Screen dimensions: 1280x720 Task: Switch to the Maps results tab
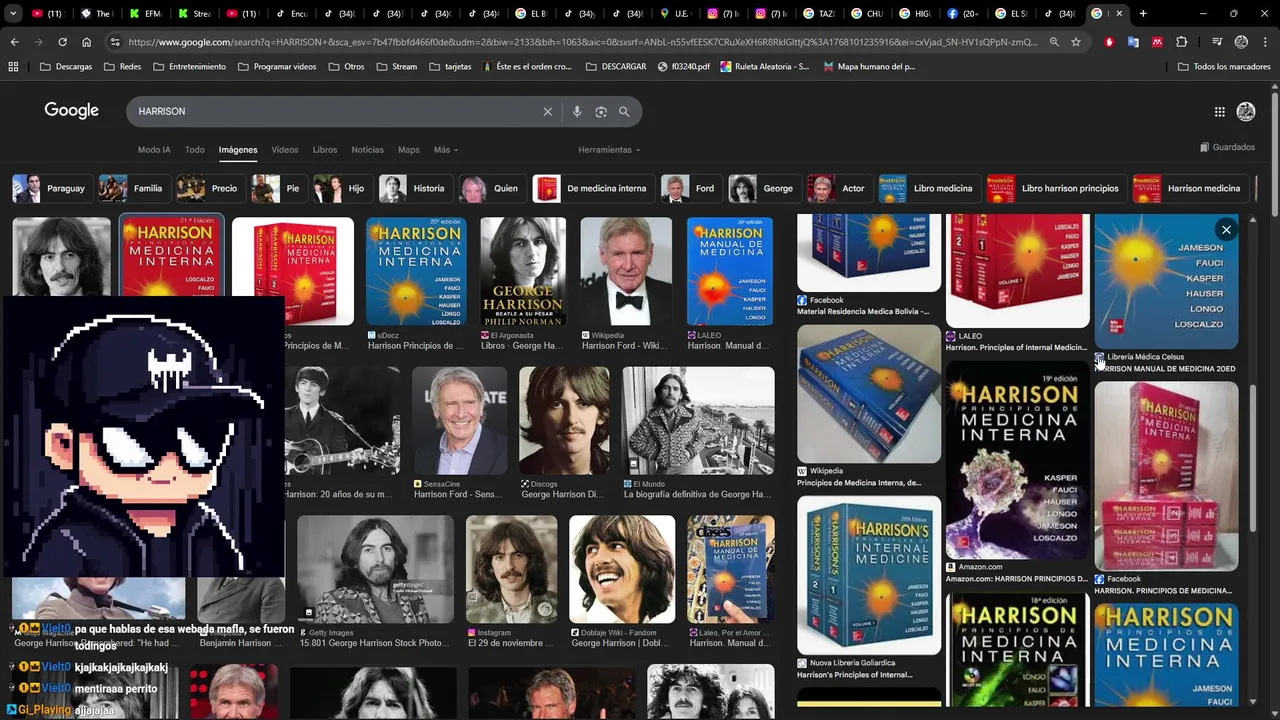(409, 150)
